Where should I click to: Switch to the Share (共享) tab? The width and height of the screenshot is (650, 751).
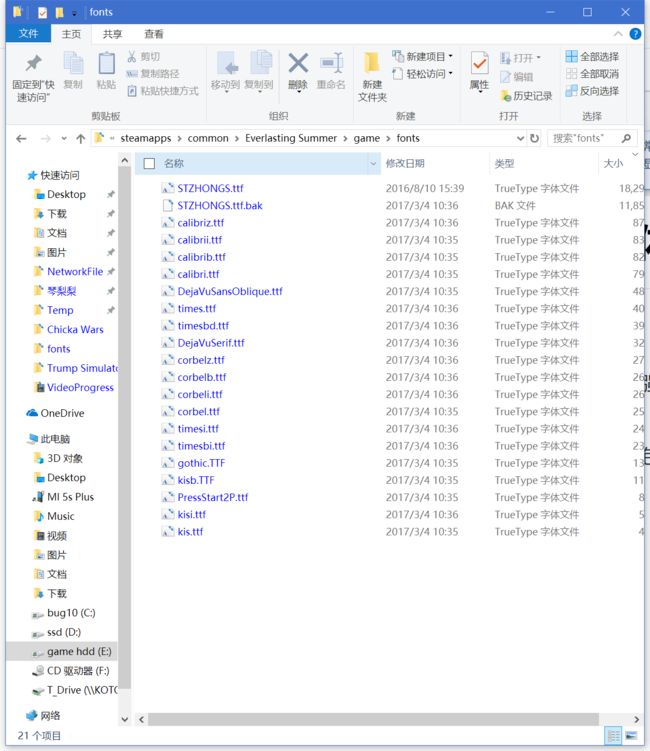(x=113, y=34)
